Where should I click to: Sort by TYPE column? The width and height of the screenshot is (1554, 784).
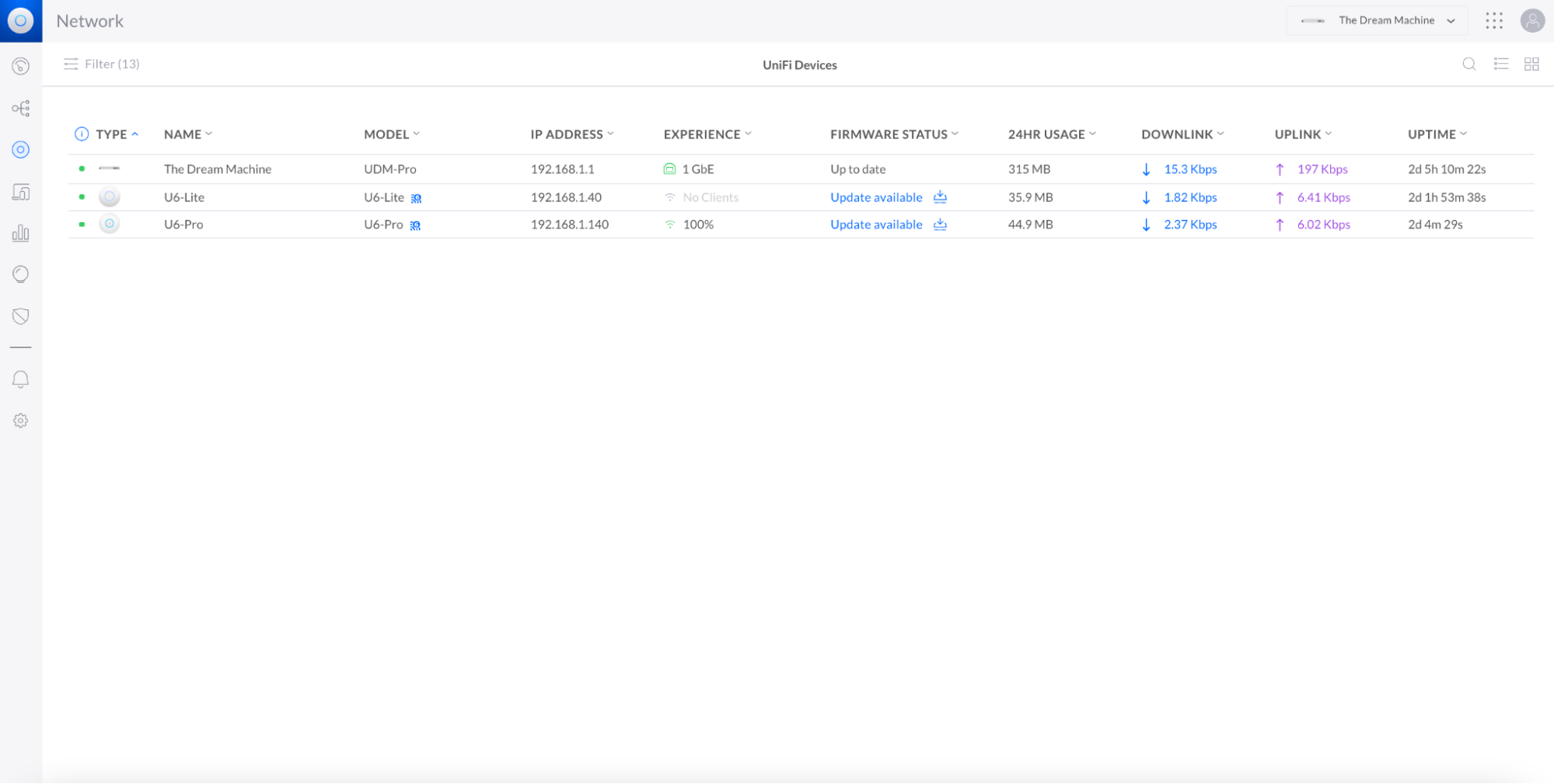(117, 134)
